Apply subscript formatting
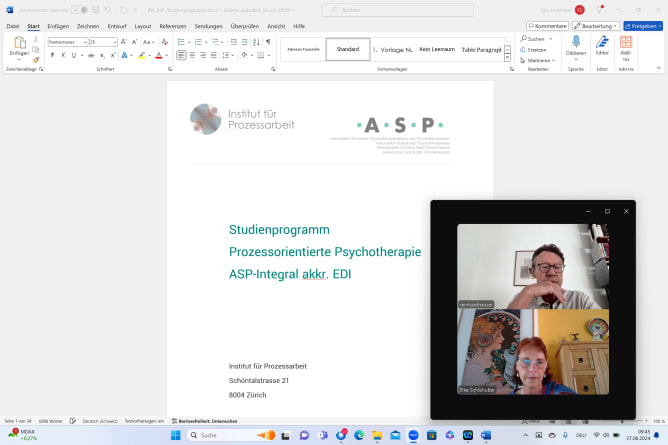This screenshot has width=668, height=445. pyautogui.click(x=102, y=55)
